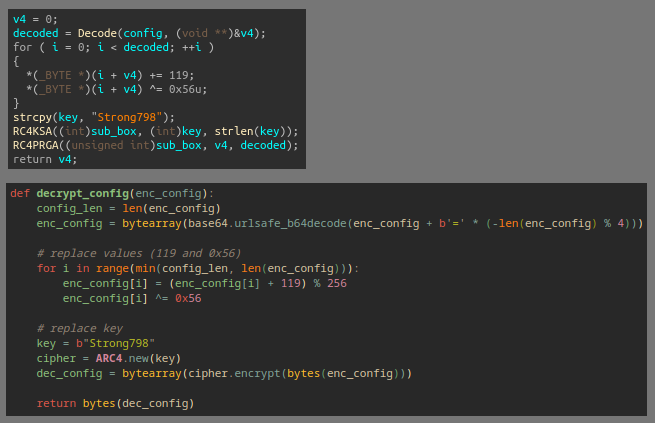The image size is (655, 423).
Task: Select the b"Strong798" Python key value
Action: (115, 343)
